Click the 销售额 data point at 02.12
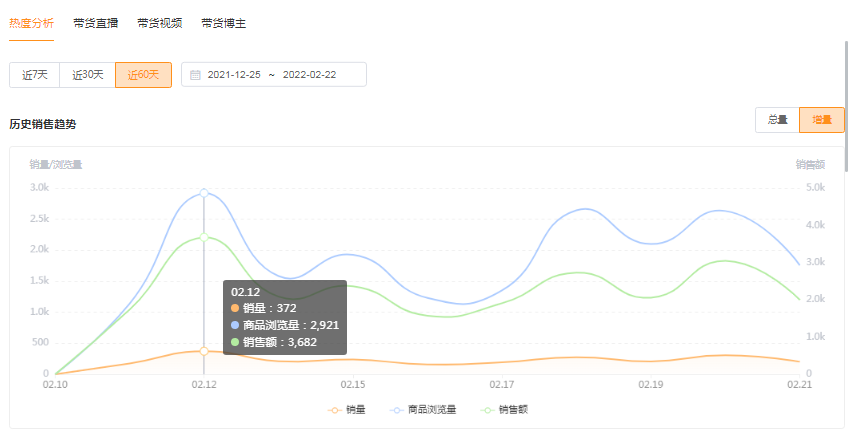853x431 pixels. pyautogui.click(x=204, y=237)
